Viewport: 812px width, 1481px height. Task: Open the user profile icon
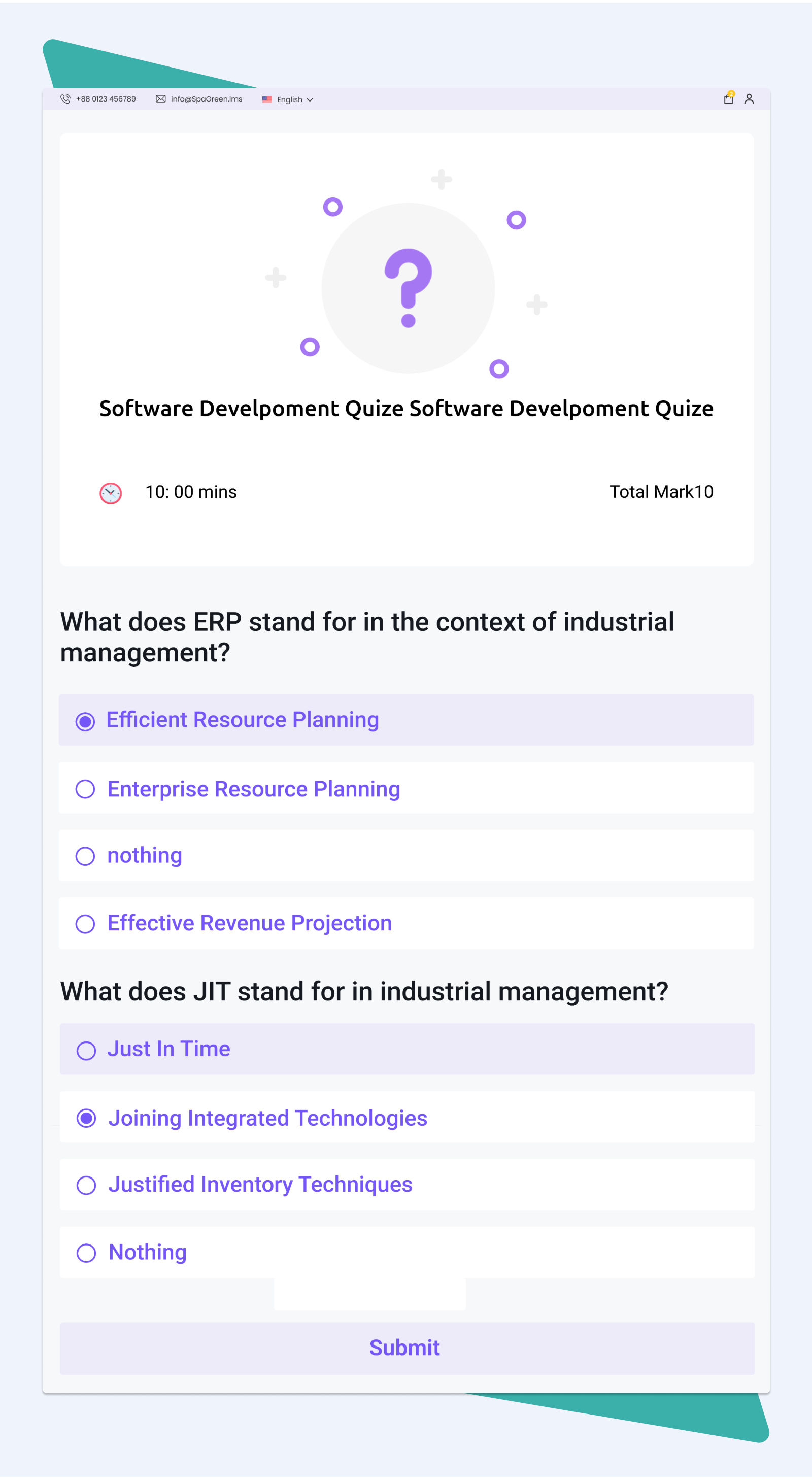tap(749, 99)
